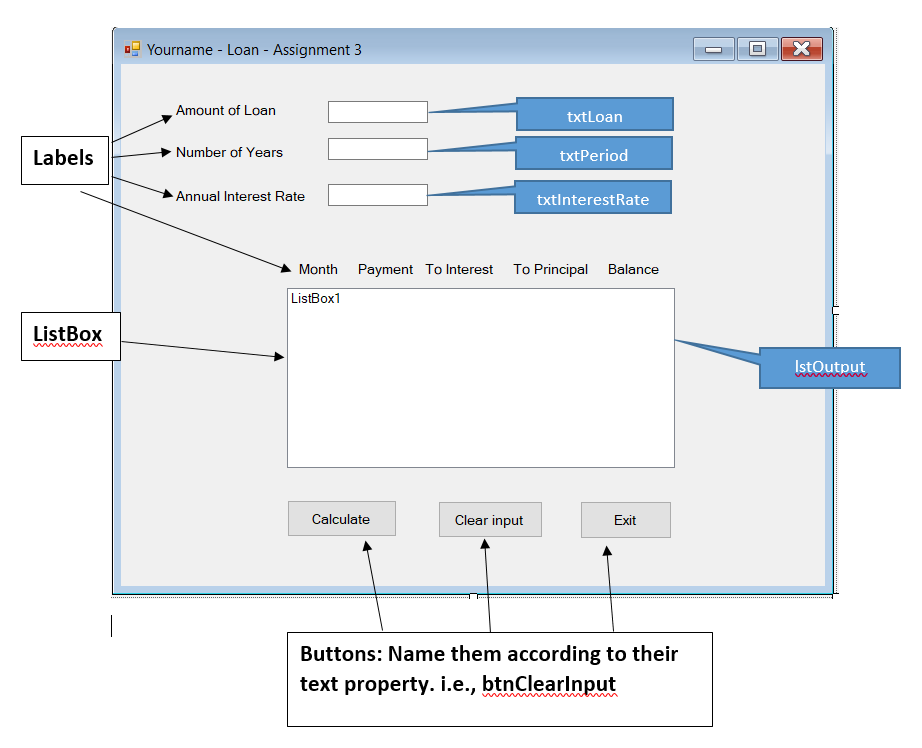The image size is (922, 748).
Task: Select the txtPeriod callout label
Action: coord(592,154)
